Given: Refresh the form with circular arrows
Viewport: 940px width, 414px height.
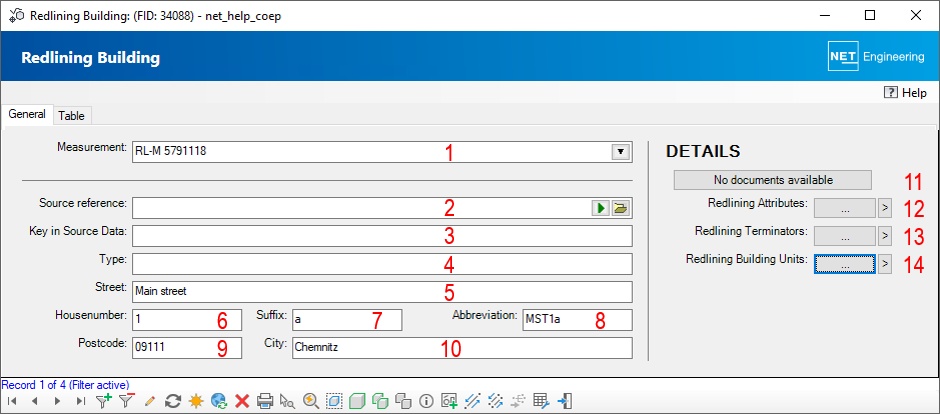Looking at the screenshot, I should pyautogui.click(x=173, y=401).
